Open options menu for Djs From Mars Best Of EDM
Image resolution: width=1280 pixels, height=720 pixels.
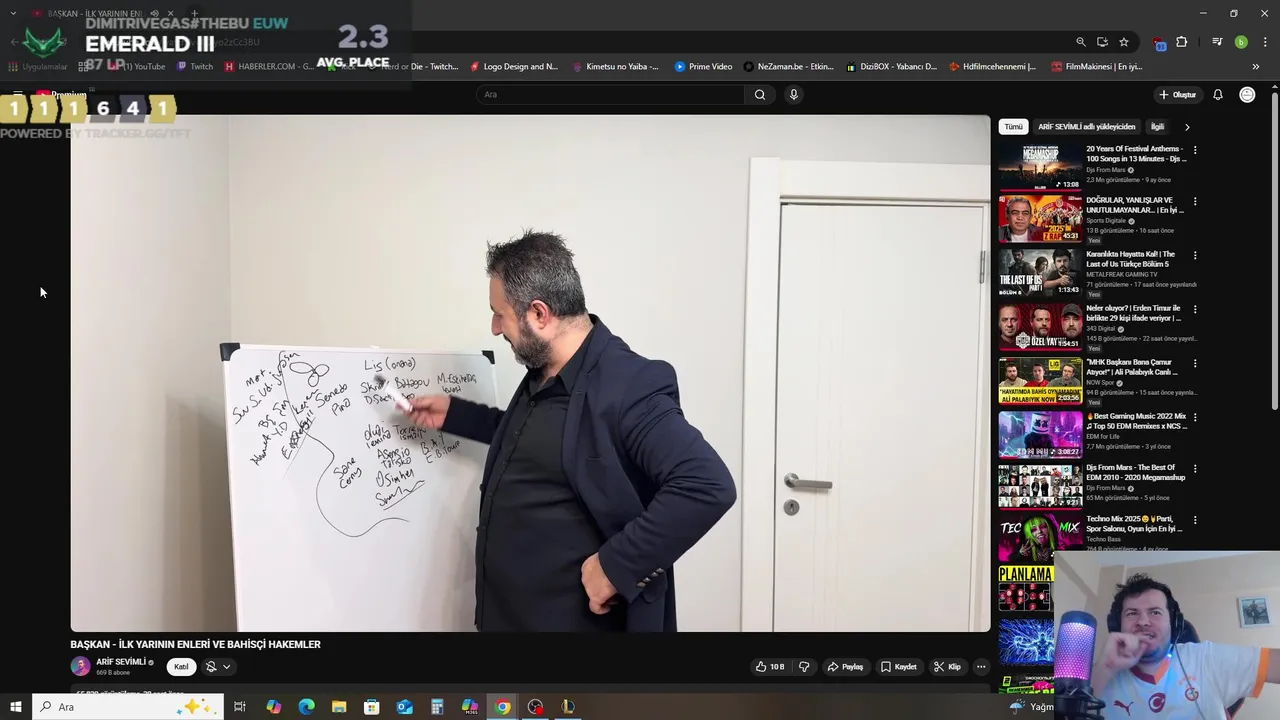pos(1195,468)
